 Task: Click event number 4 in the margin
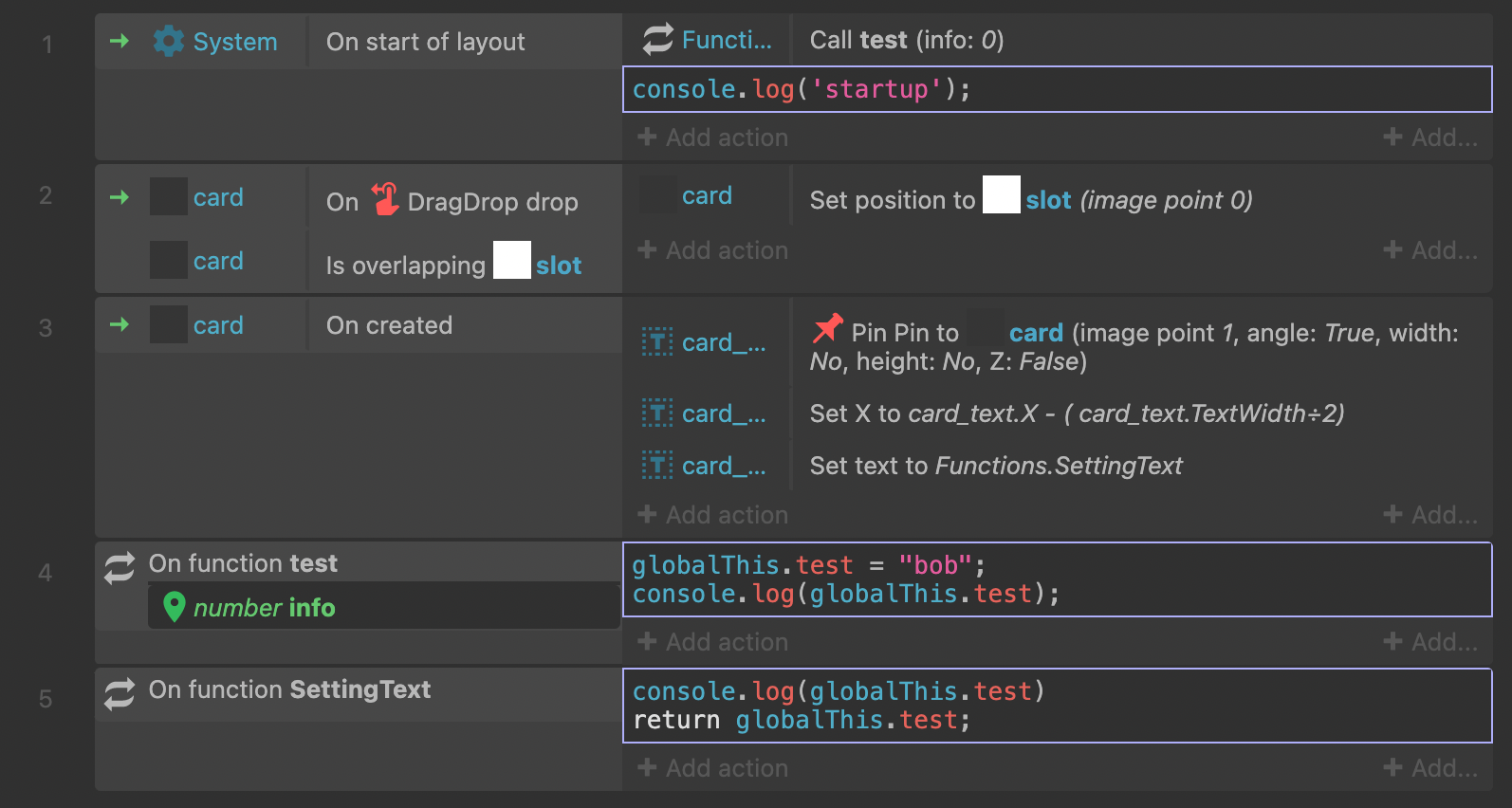tap(45, 573)
